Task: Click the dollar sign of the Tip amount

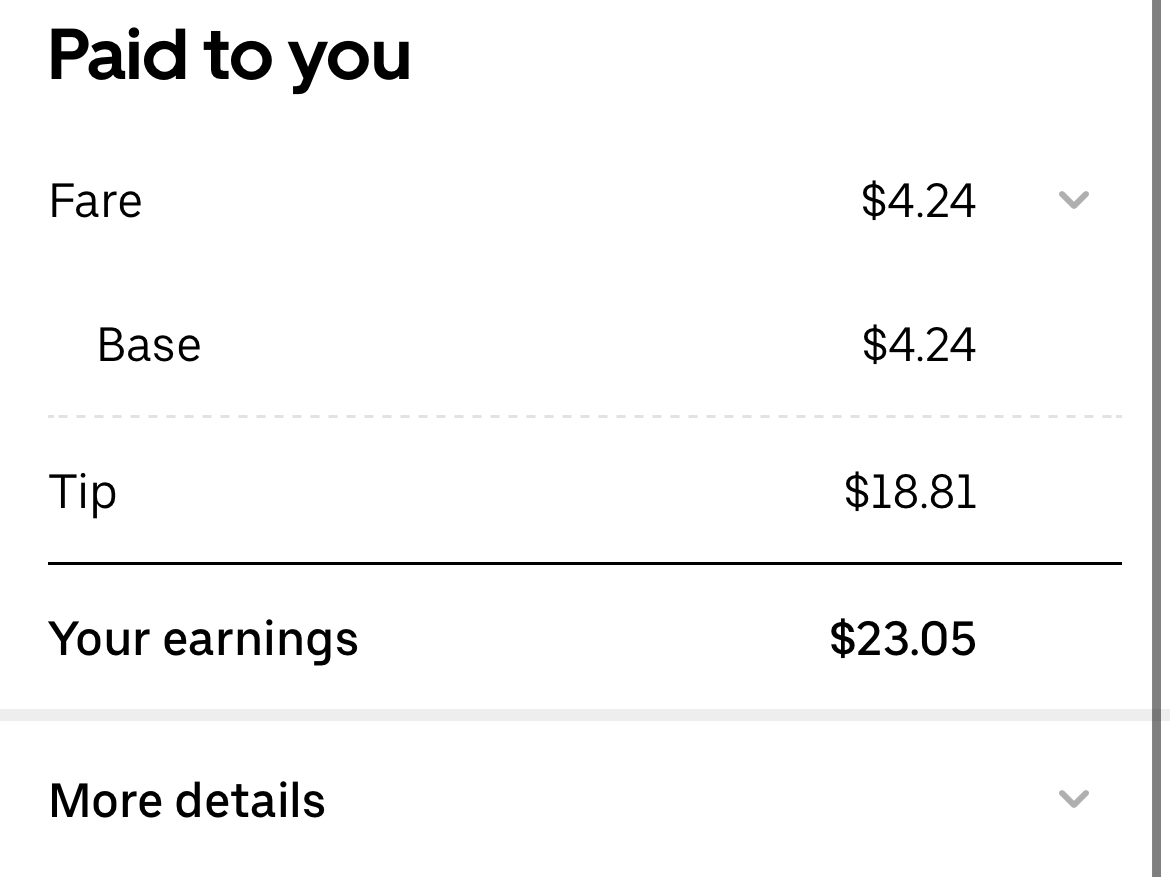Action: pos(856,492)
